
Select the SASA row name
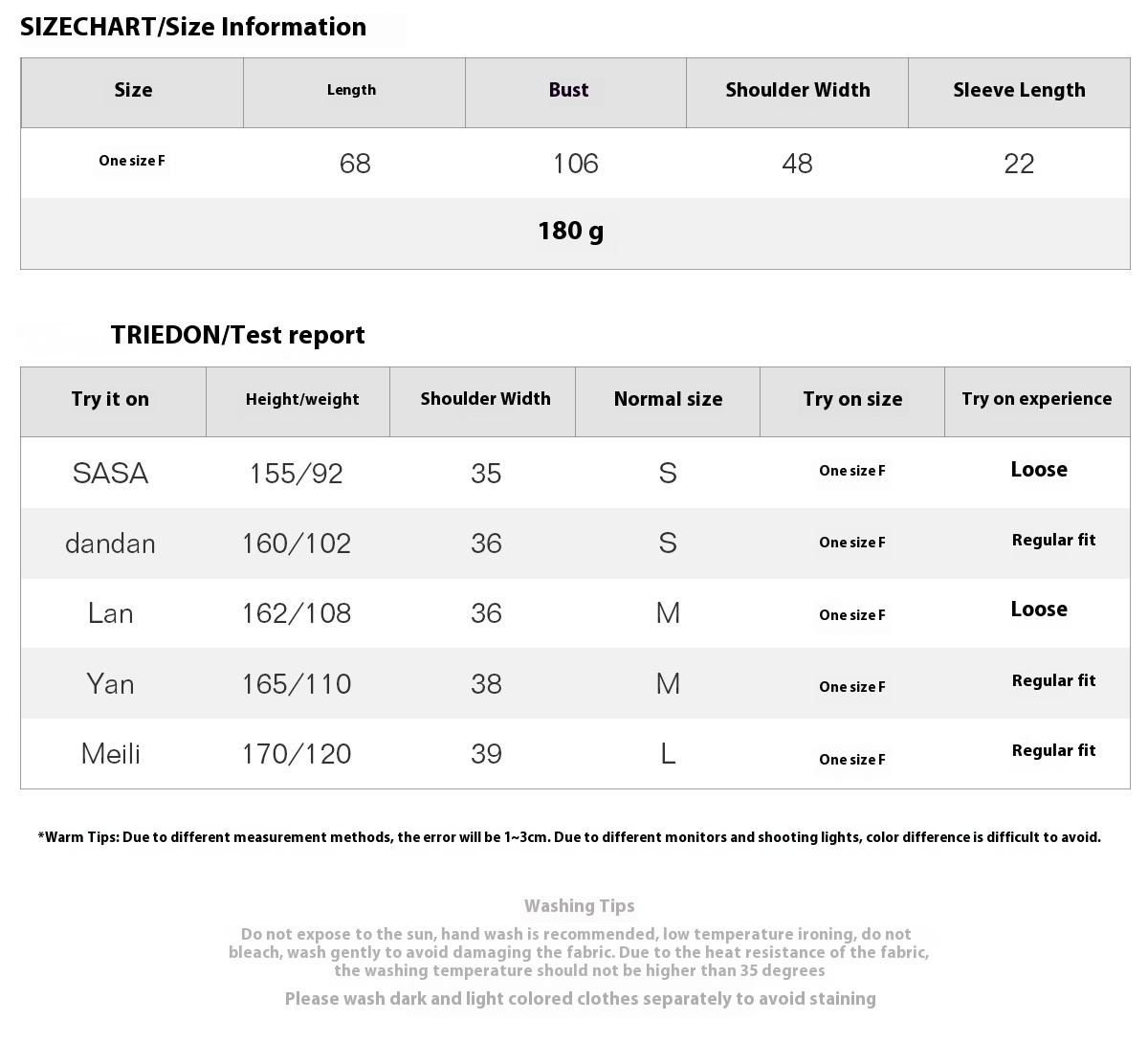click(110, 473)
